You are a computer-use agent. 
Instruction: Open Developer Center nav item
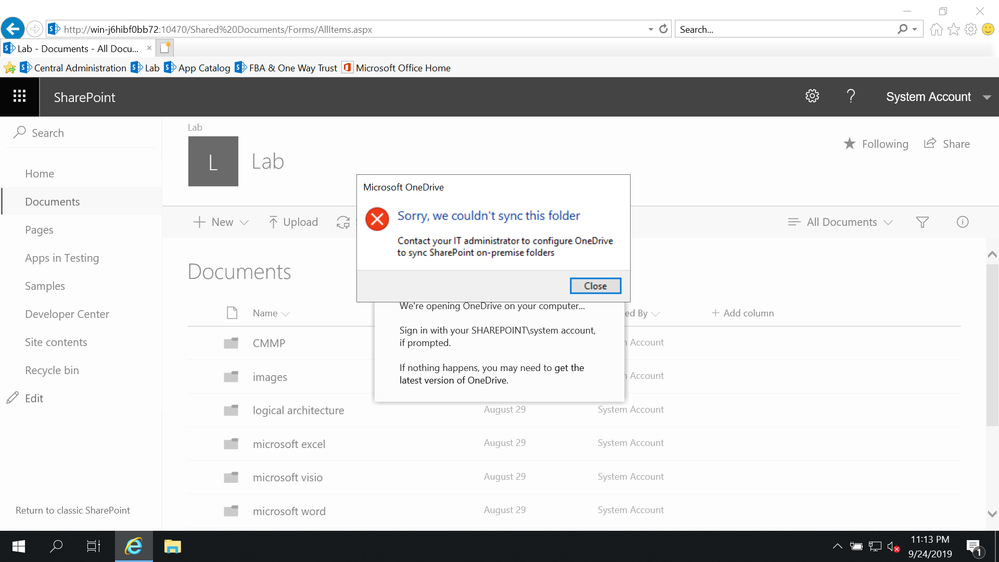coord(67,313)
